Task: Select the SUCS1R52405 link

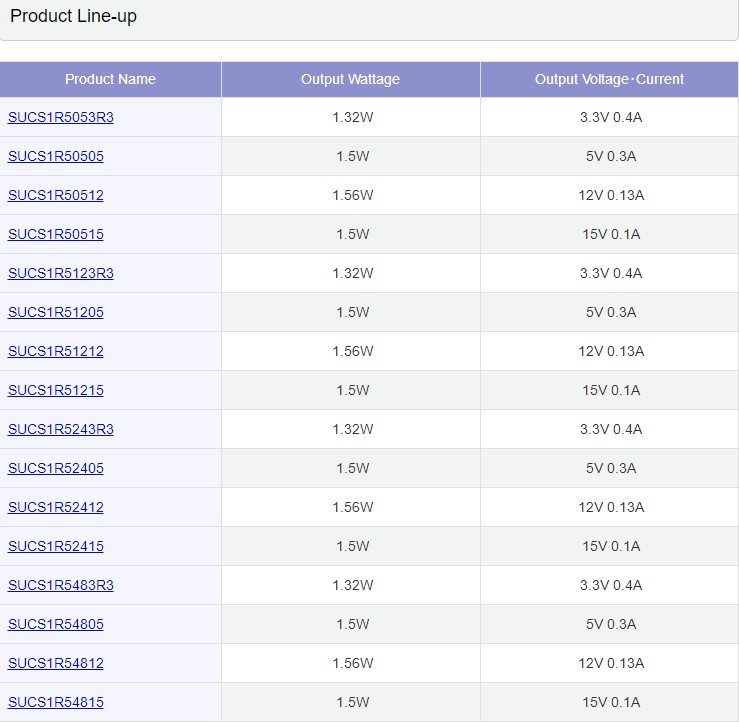Action: 55,468
